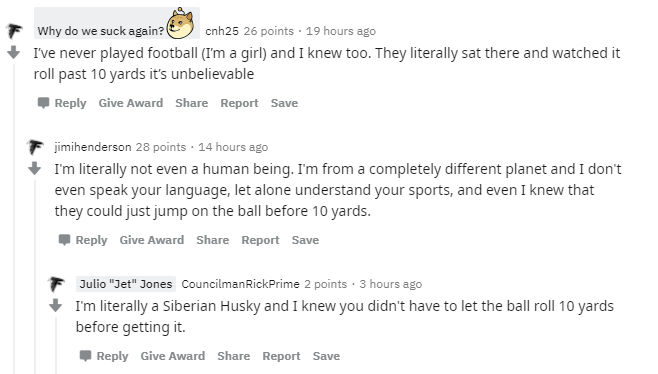Downvote cnh25's comment with the arrow
Image resolution: width=658 pixels, height=374 pixels.
13,52
